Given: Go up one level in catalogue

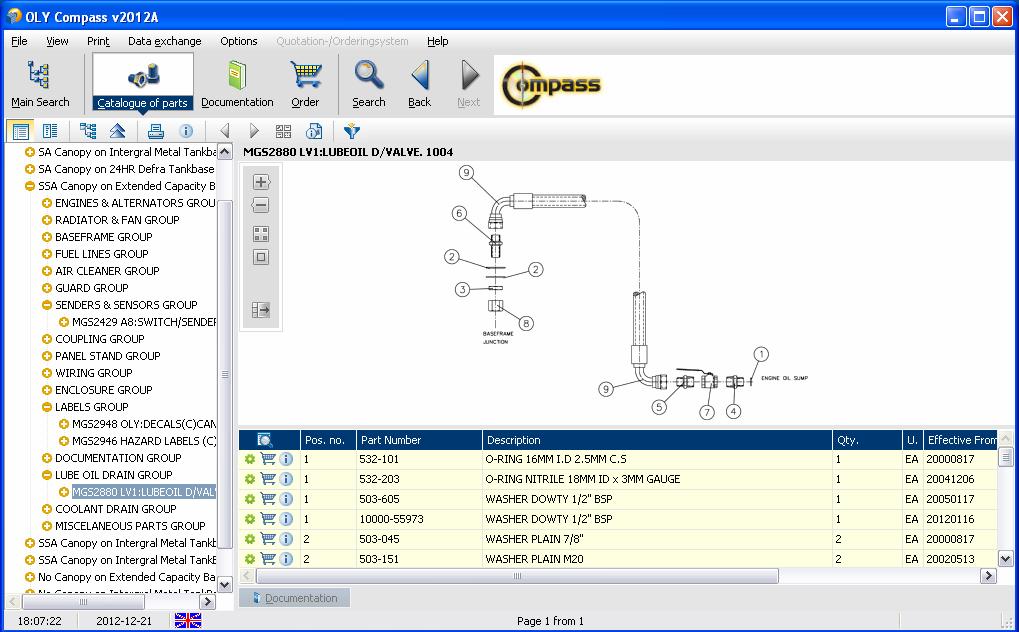Looking at the screenshot, I should coord(118,131).
